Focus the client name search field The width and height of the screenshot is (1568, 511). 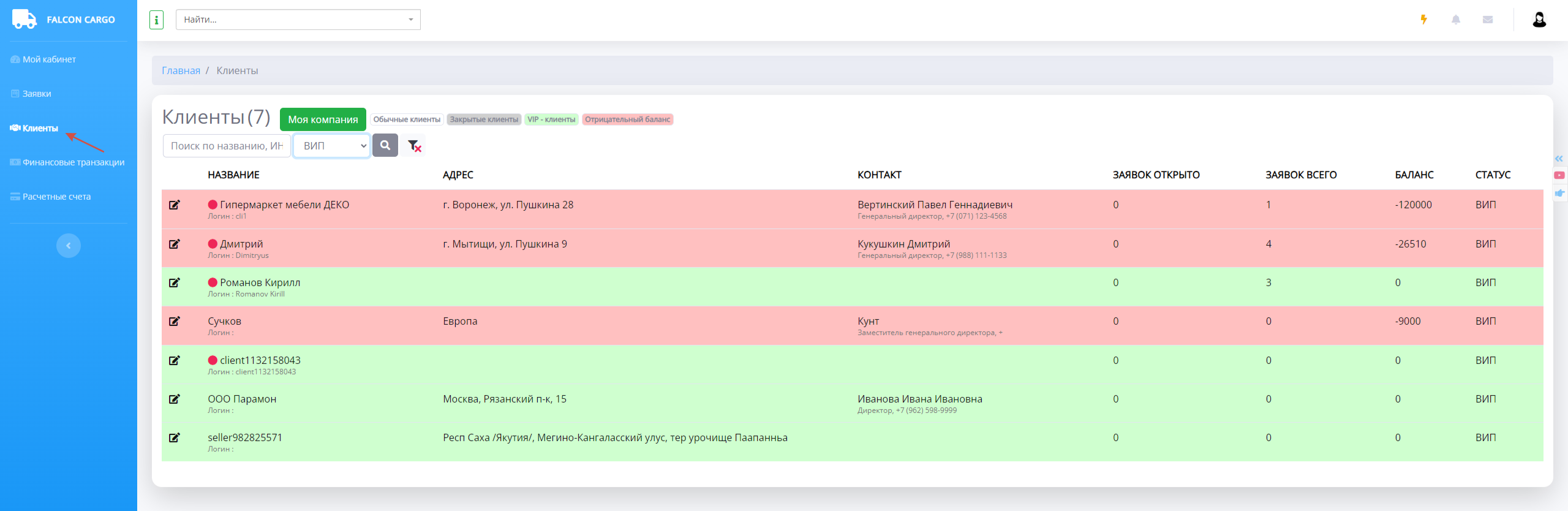pos(227,146)
